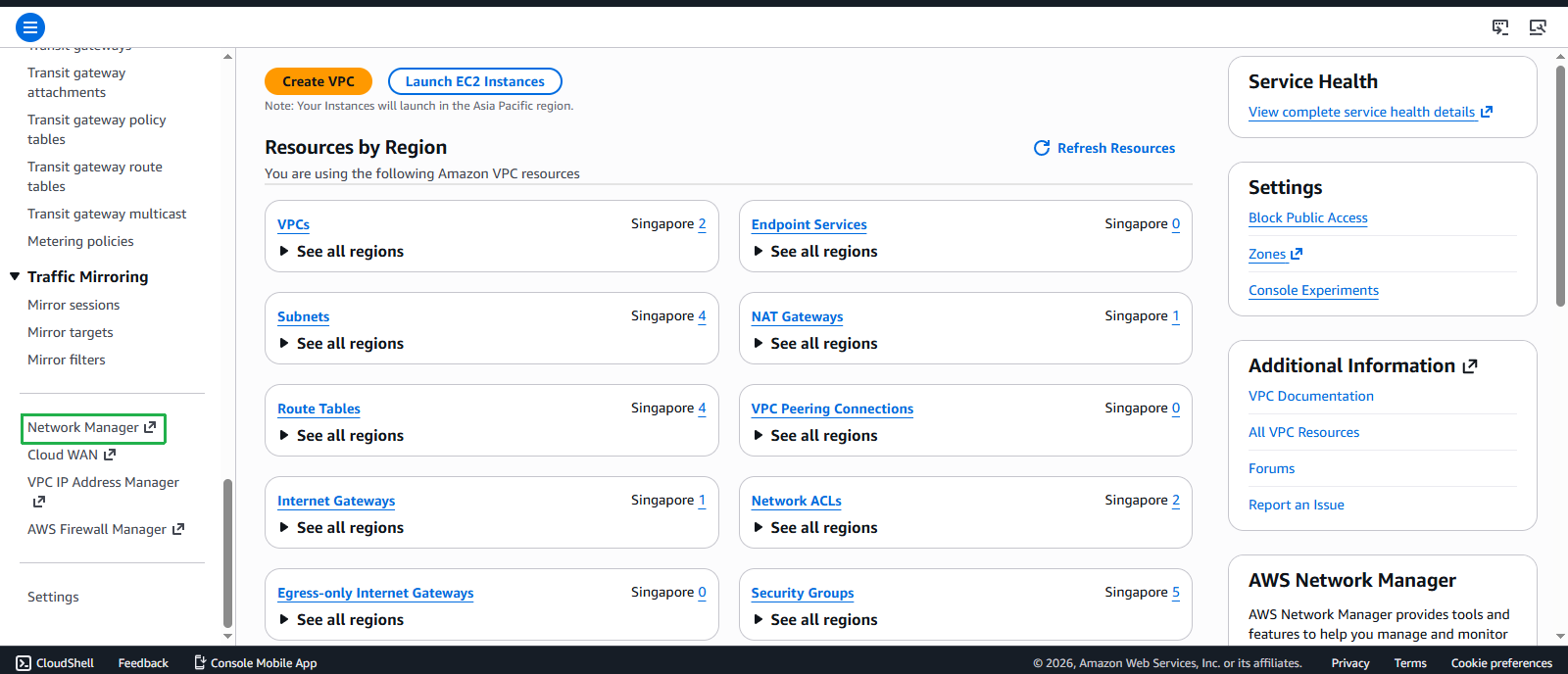Open View complete service health details
Image resolution: width=1568 pixels, height=674 pixels.
1362,112
